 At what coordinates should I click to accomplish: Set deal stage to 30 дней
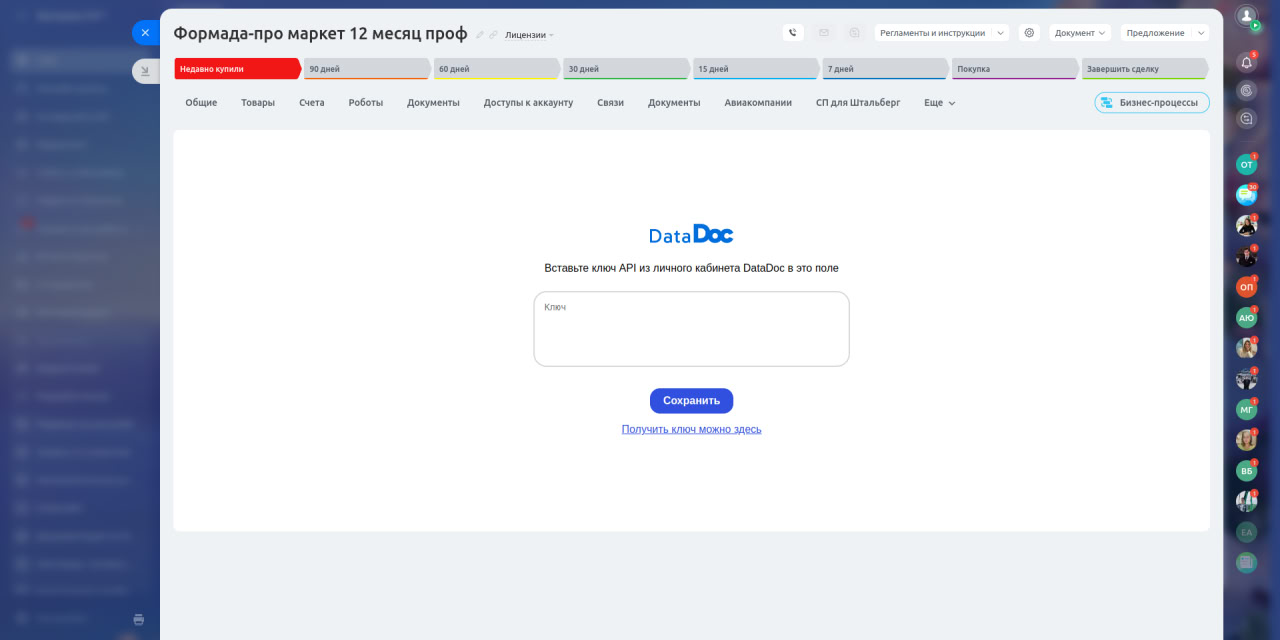(x=626, y=69)
